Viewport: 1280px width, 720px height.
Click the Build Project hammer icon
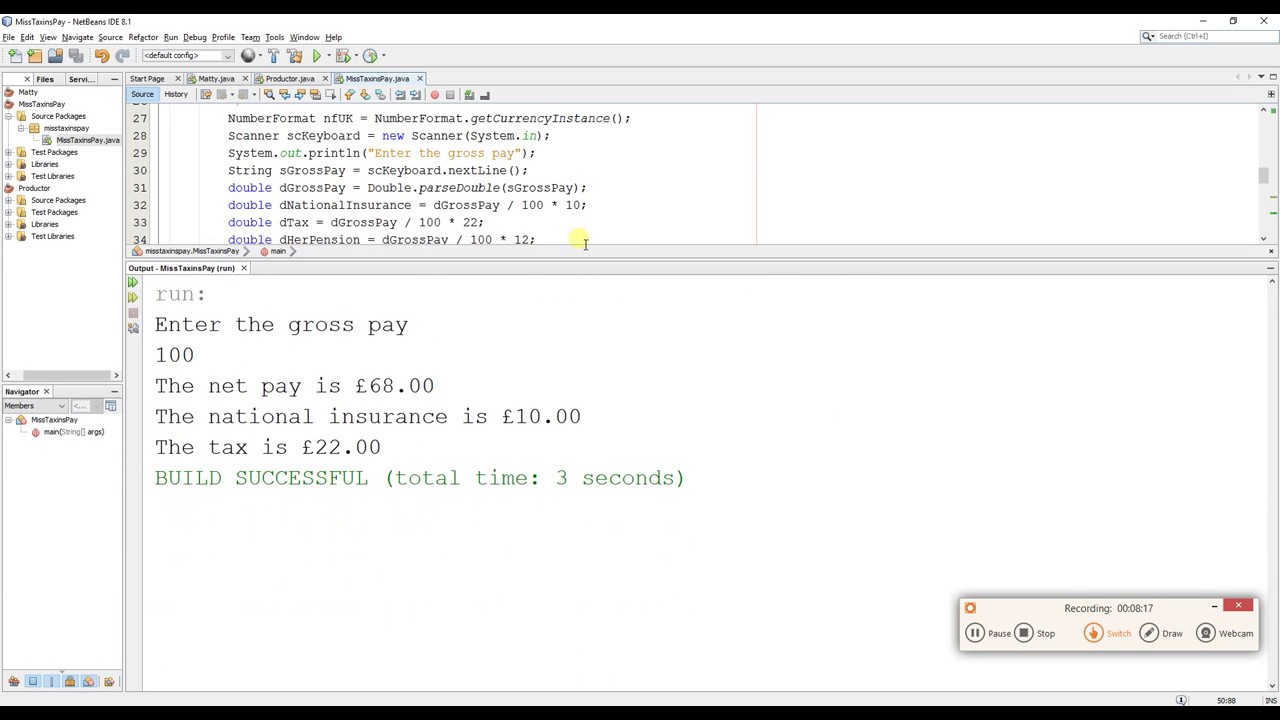273,56
